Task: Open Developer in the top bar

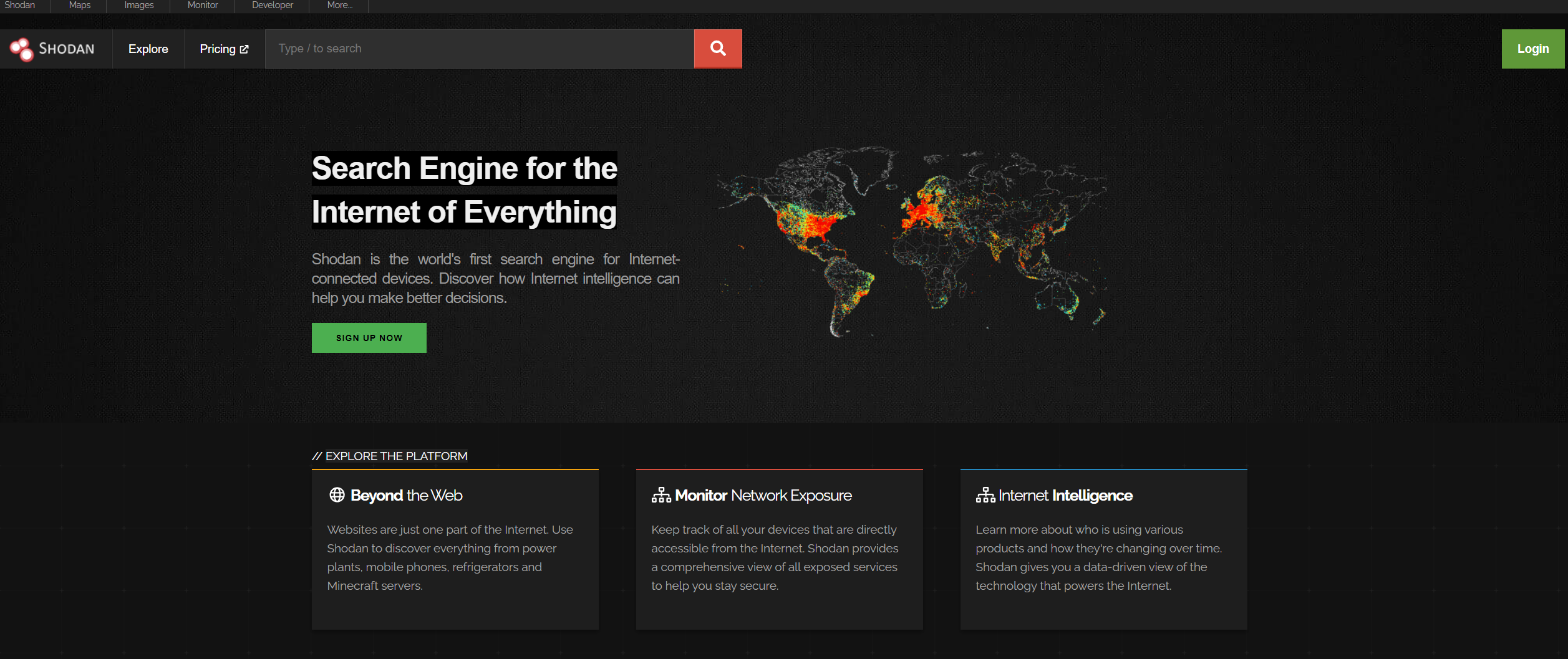Action: click(273, 5)
